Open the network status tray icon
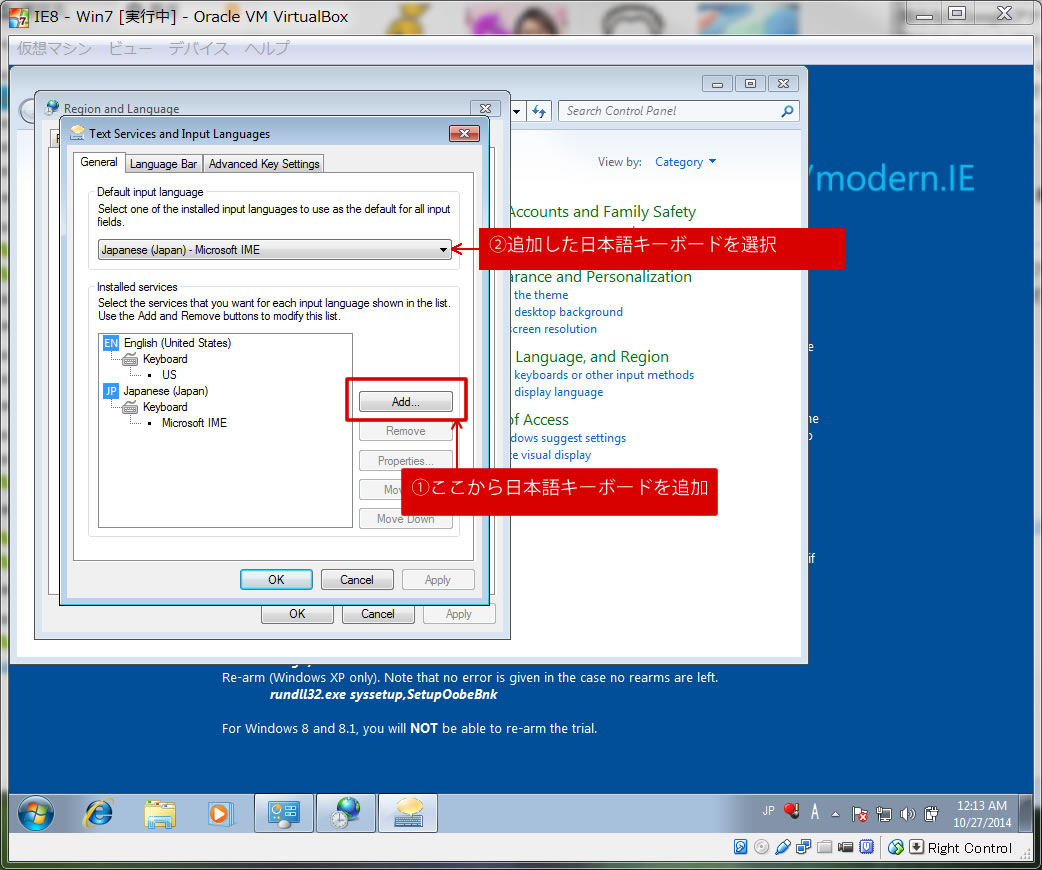 coord(884,814)
